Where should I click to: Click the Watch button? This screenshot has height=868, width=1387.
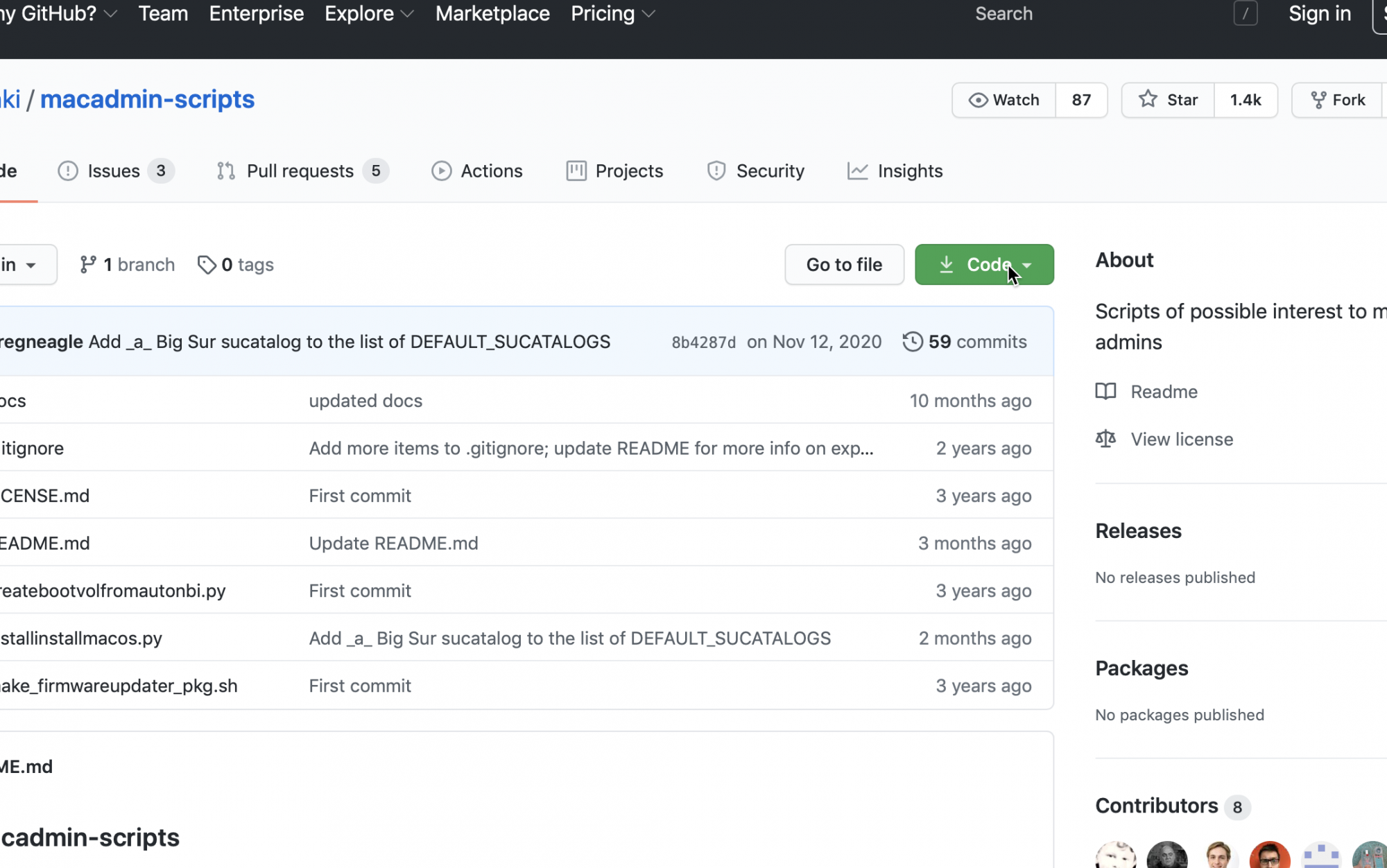coord(1004,100)
